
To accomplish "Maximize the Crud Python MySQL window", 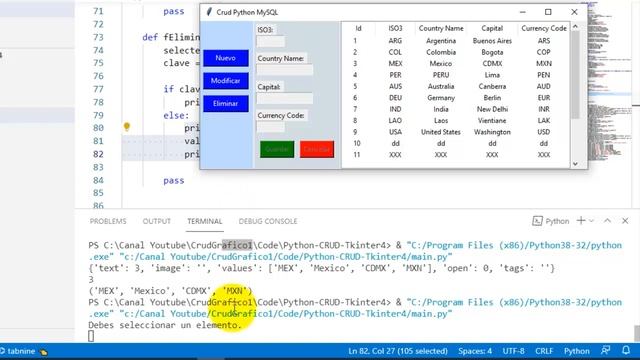I will point(548,12).
